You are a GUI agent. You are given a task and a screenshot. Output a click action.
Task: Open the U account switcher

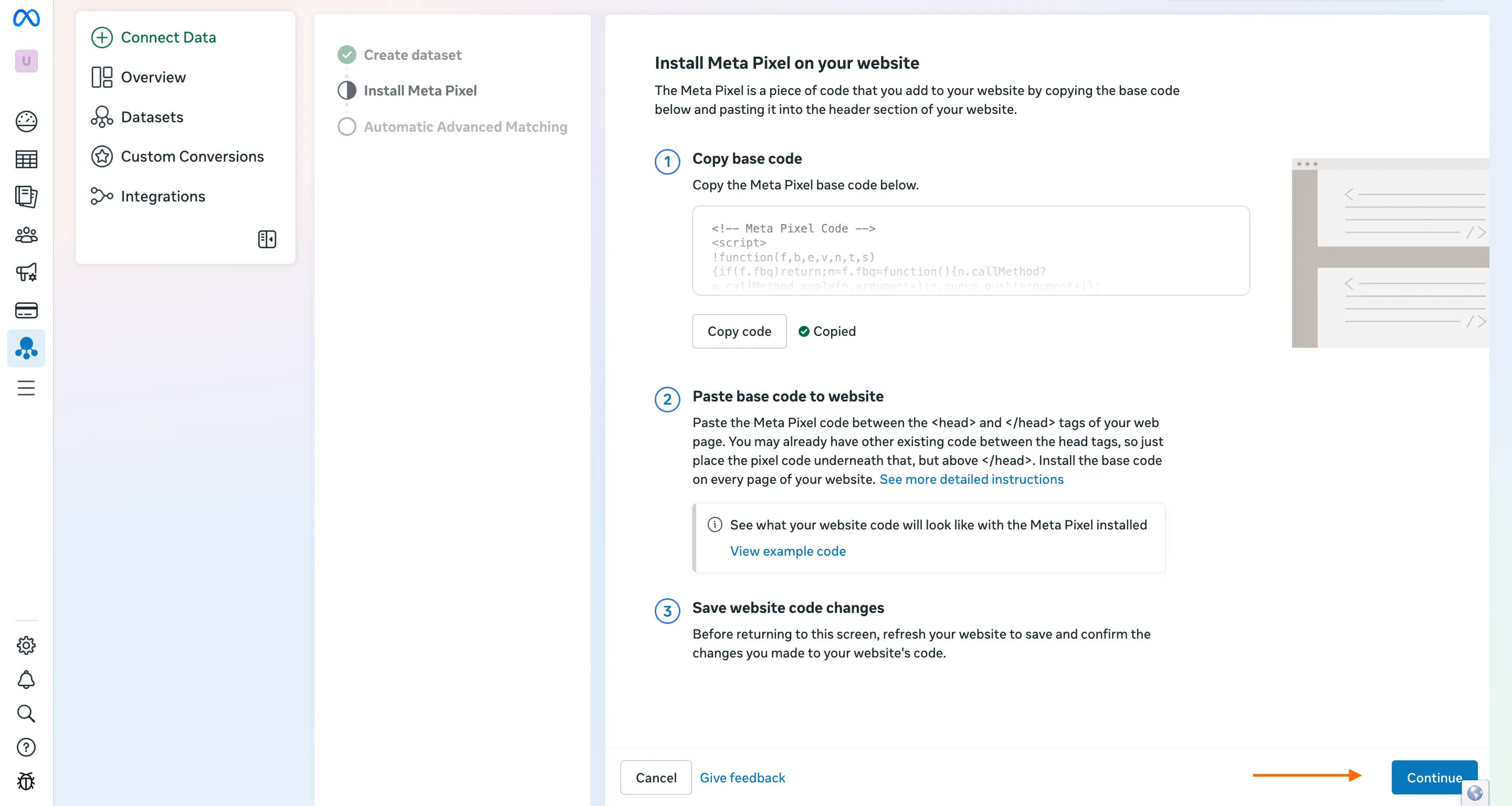pyautogui.click(x=26, y=61)
